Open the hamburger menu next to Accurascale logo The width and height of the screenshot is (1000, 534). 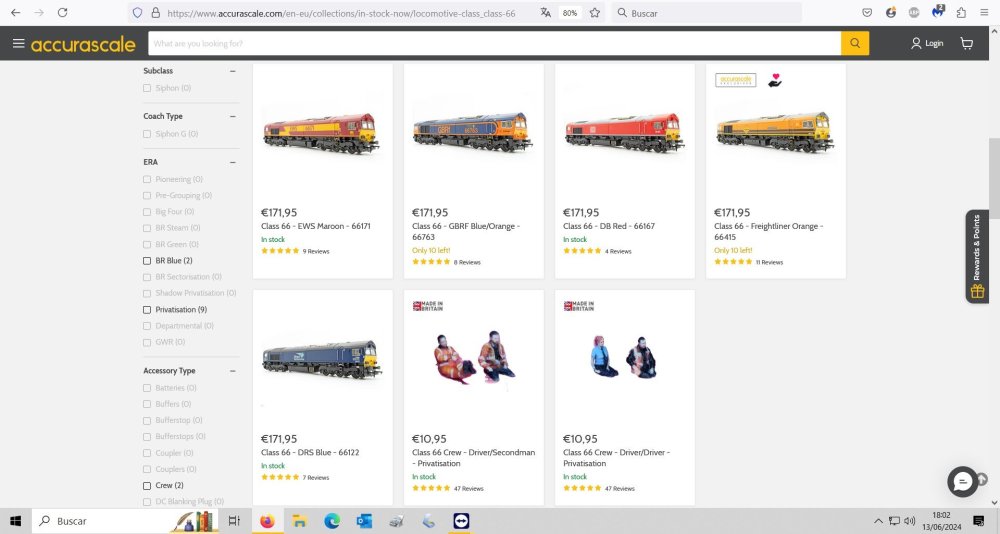(x=18, y=43)
